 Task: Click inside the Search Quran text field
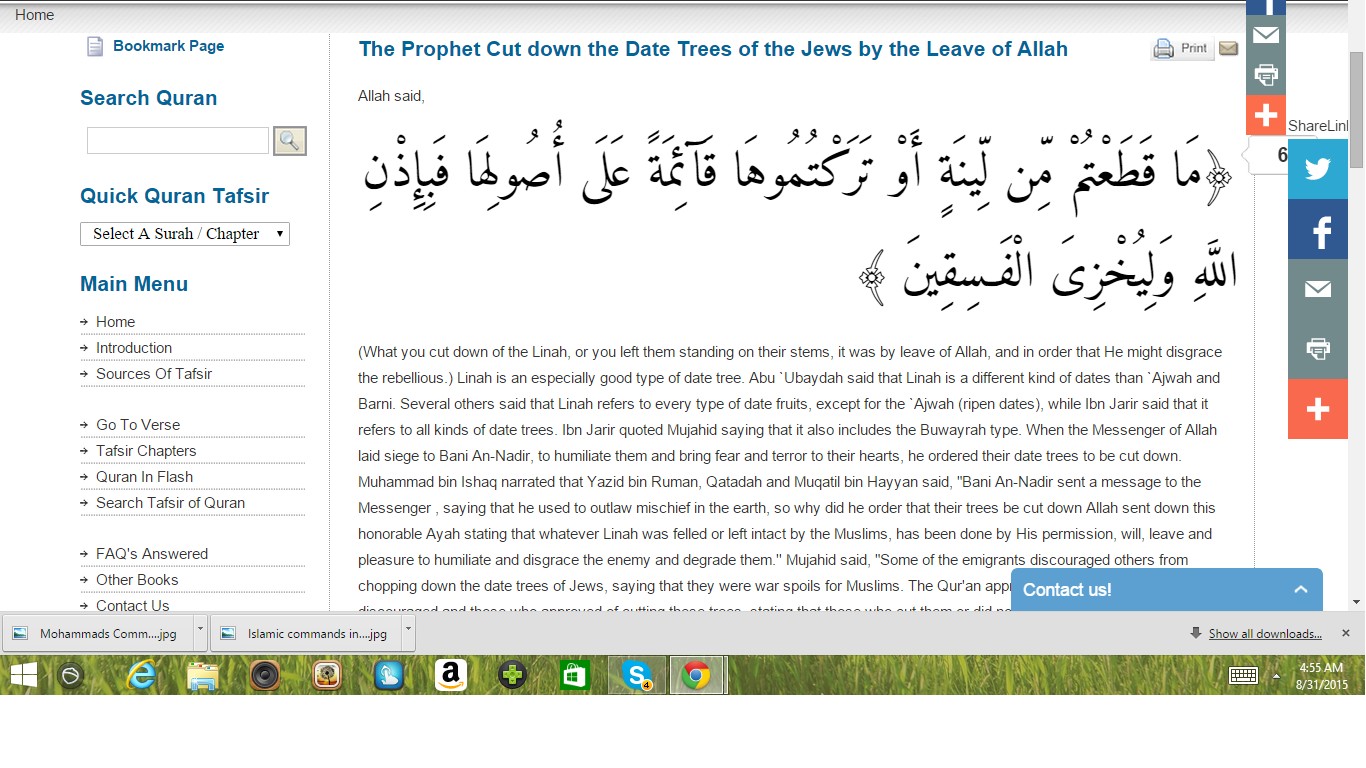tap(178, 140)
